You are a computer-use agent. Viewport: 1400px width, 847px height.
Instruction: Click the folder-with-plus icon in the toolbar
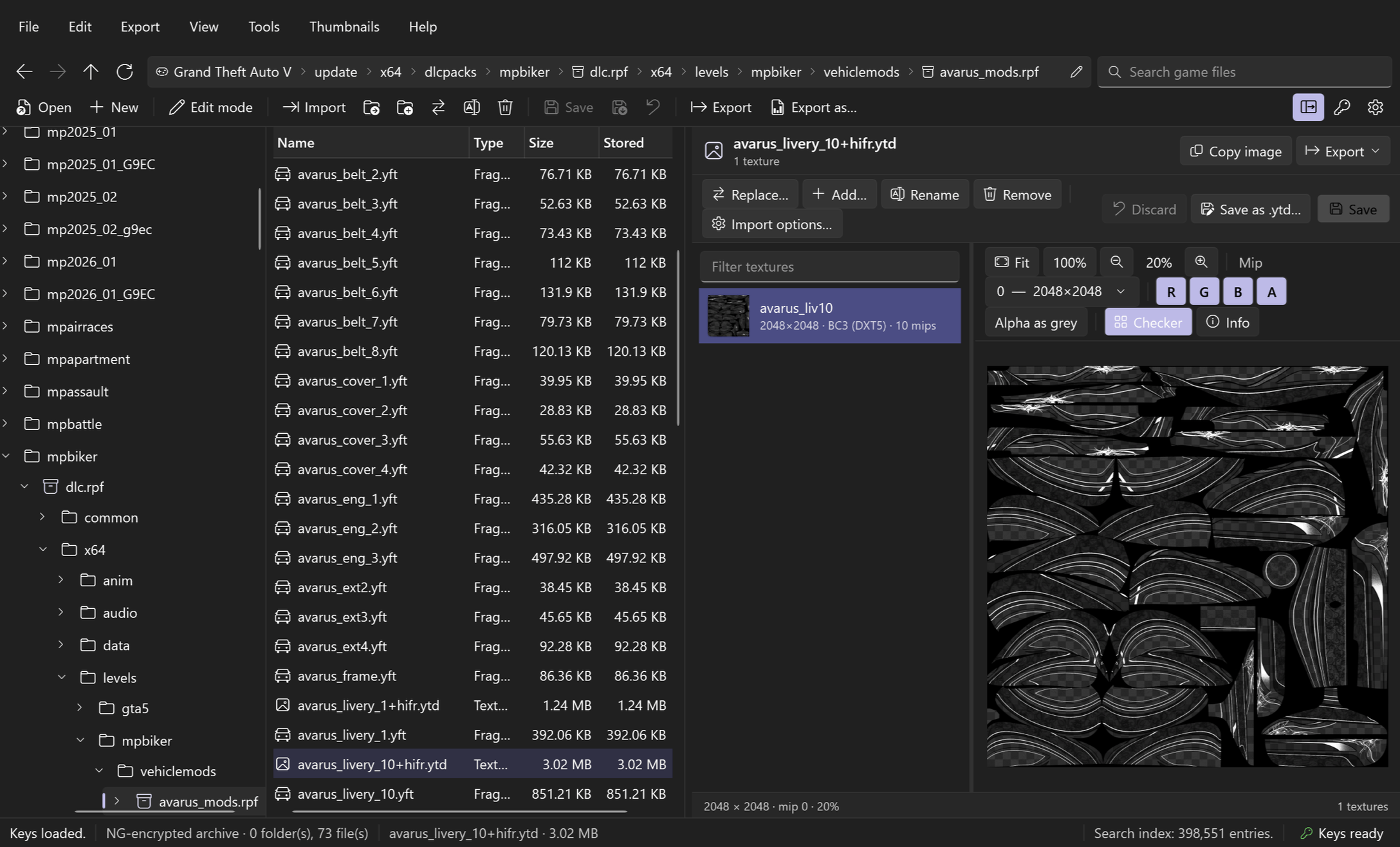click(405, 107)
